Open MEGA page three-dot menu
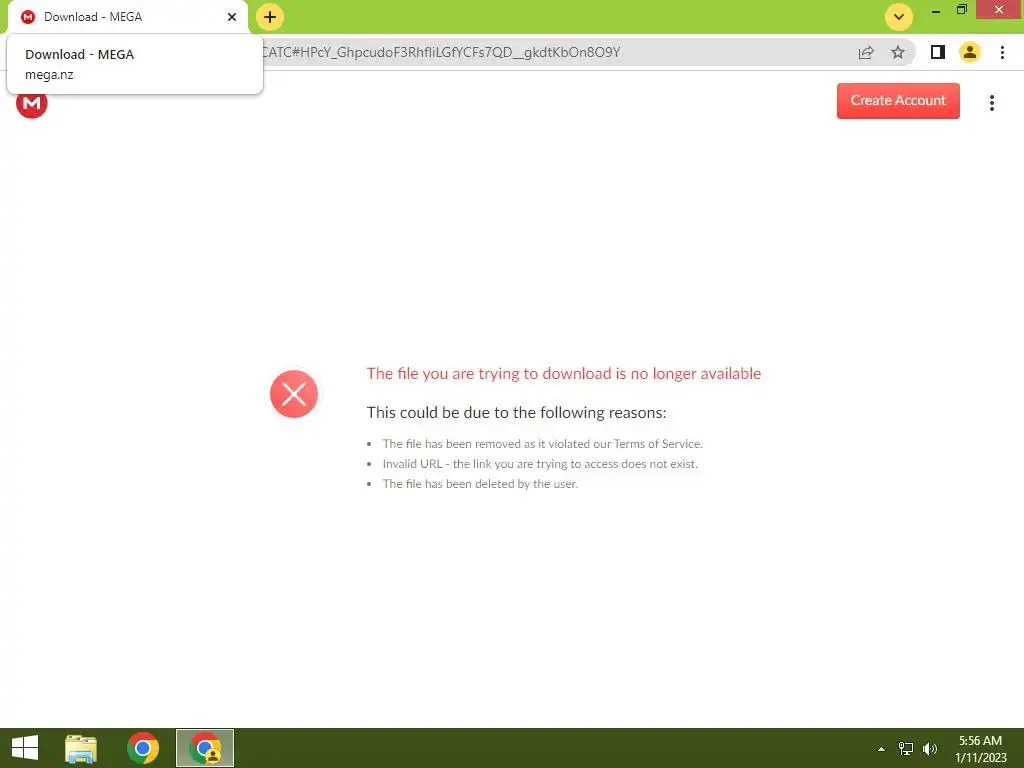The width and height of the screenshot is (1024, 768). point(991,103)
